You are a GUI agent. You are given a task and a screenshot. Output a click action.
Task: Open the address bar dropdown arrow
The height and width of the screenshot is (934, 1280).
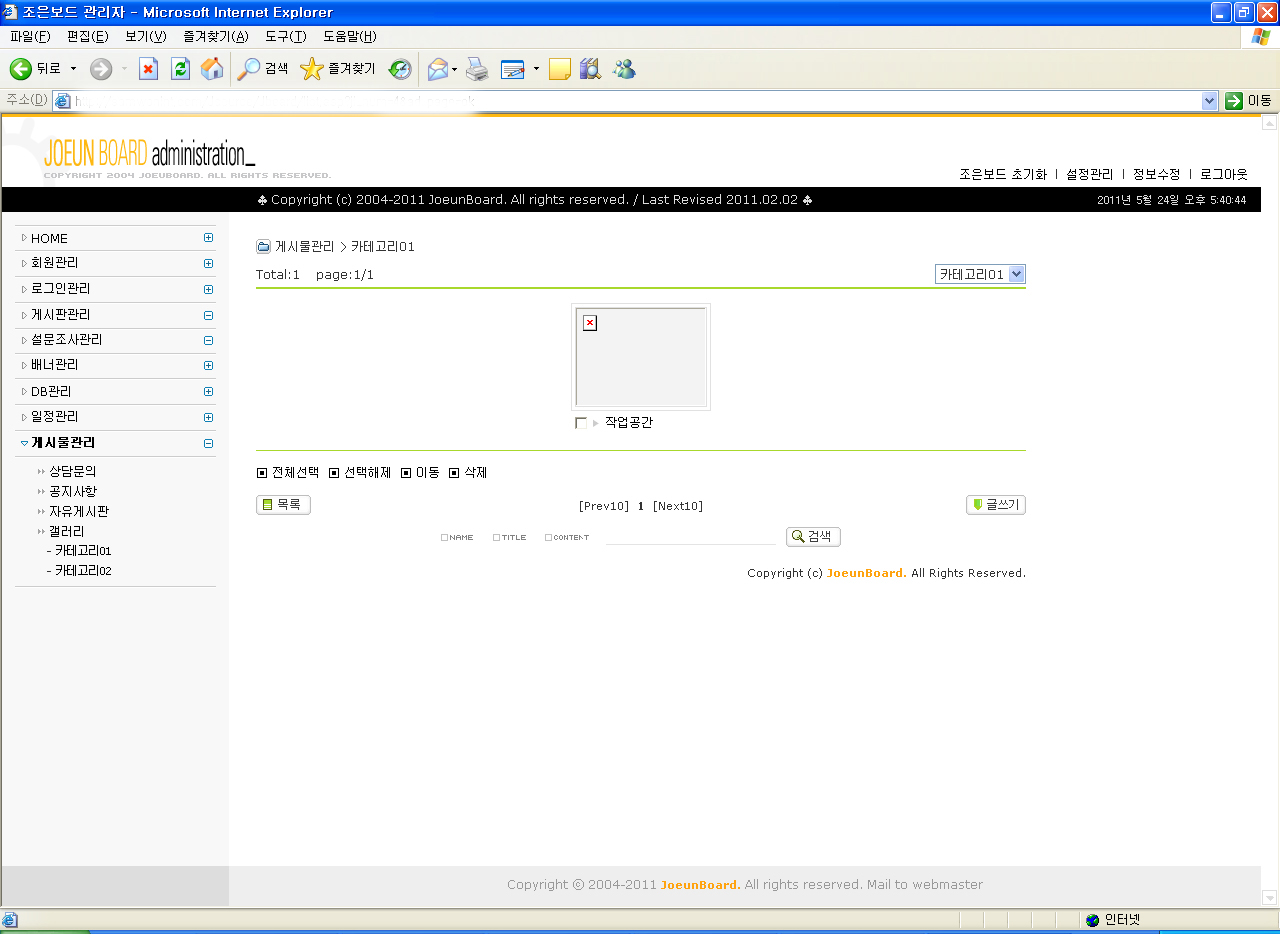pos(1209,100)
